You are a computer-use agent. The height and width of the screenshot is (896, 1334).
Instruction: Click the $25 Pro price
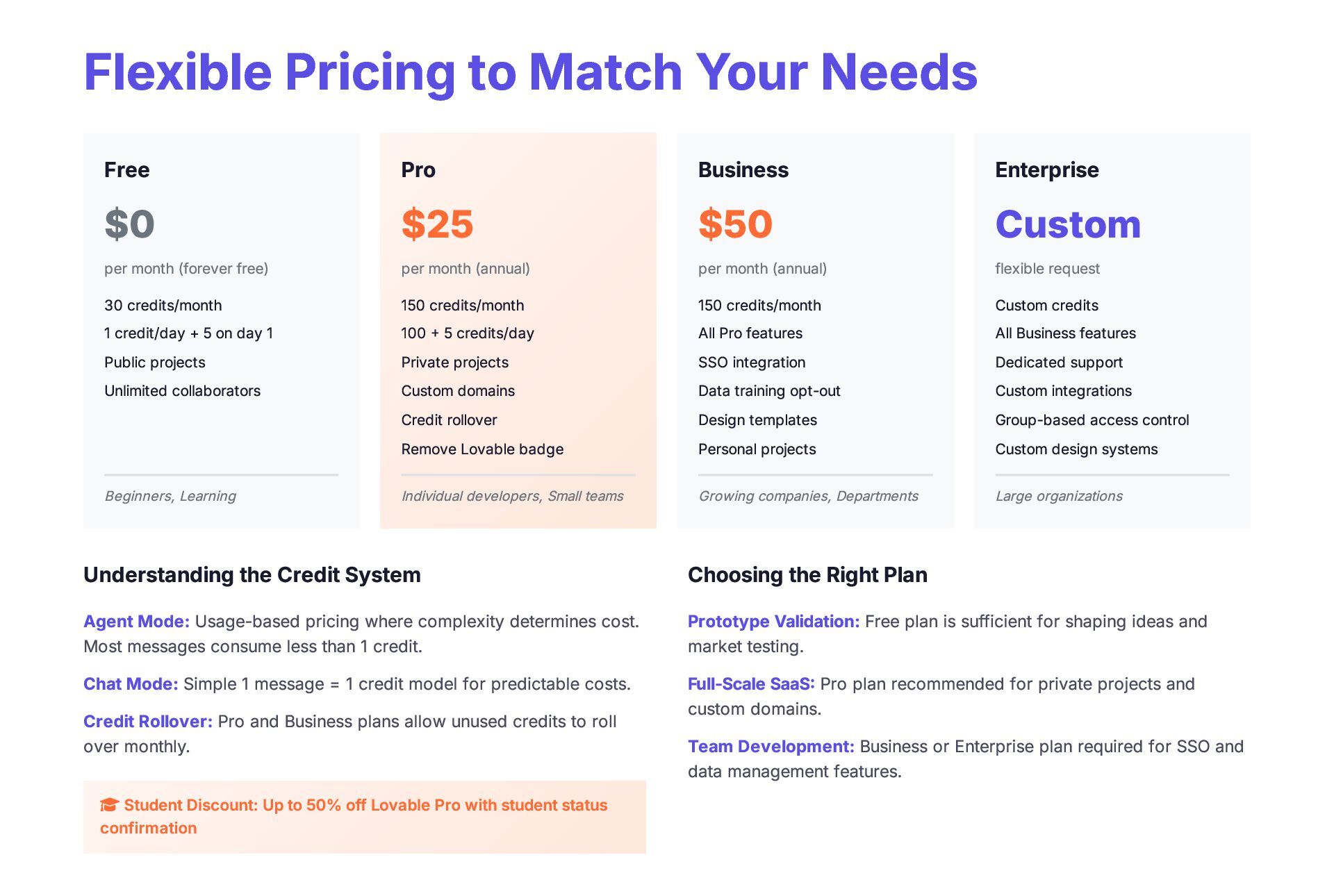[437, 224]
